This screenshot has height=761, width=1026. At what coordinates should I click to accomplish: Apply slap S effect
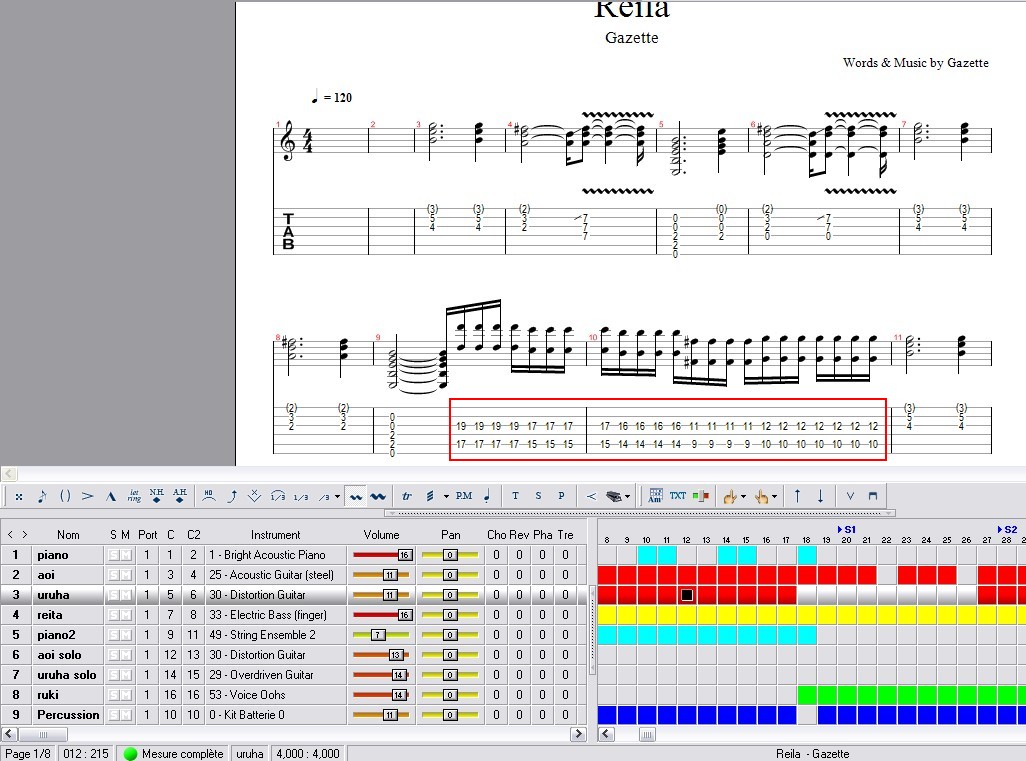(538, 496)
